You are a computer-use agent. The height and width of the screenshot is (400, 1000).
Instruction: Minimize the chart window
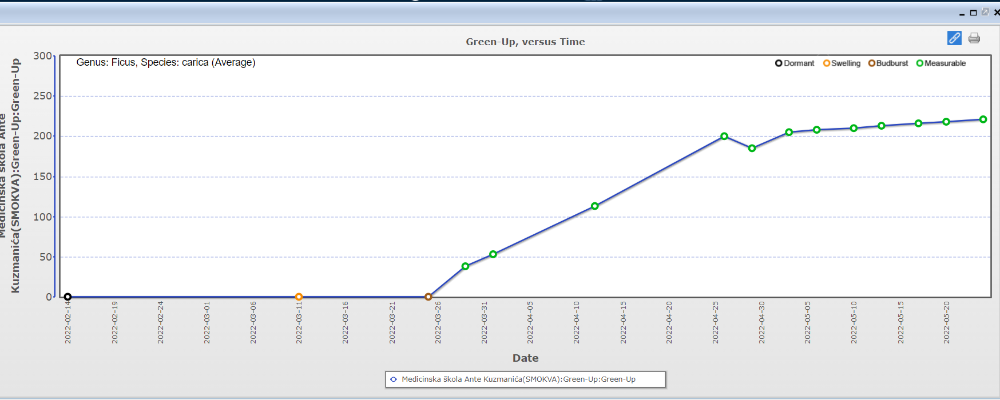[962, 12]
